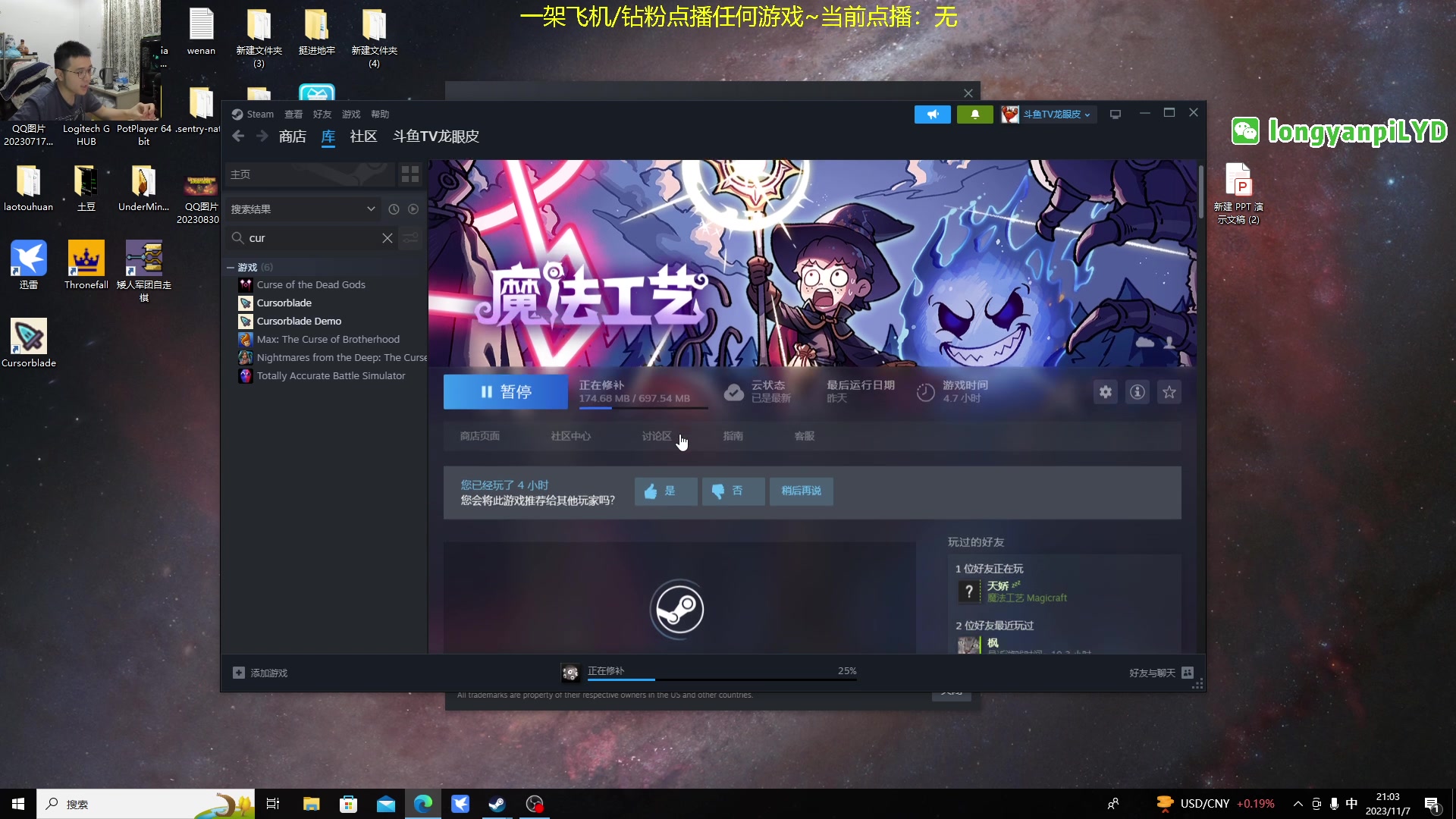Open 帮助 menu
Image resolution: width=1456 pixels, height=819 pixels.
coord(380,115)
